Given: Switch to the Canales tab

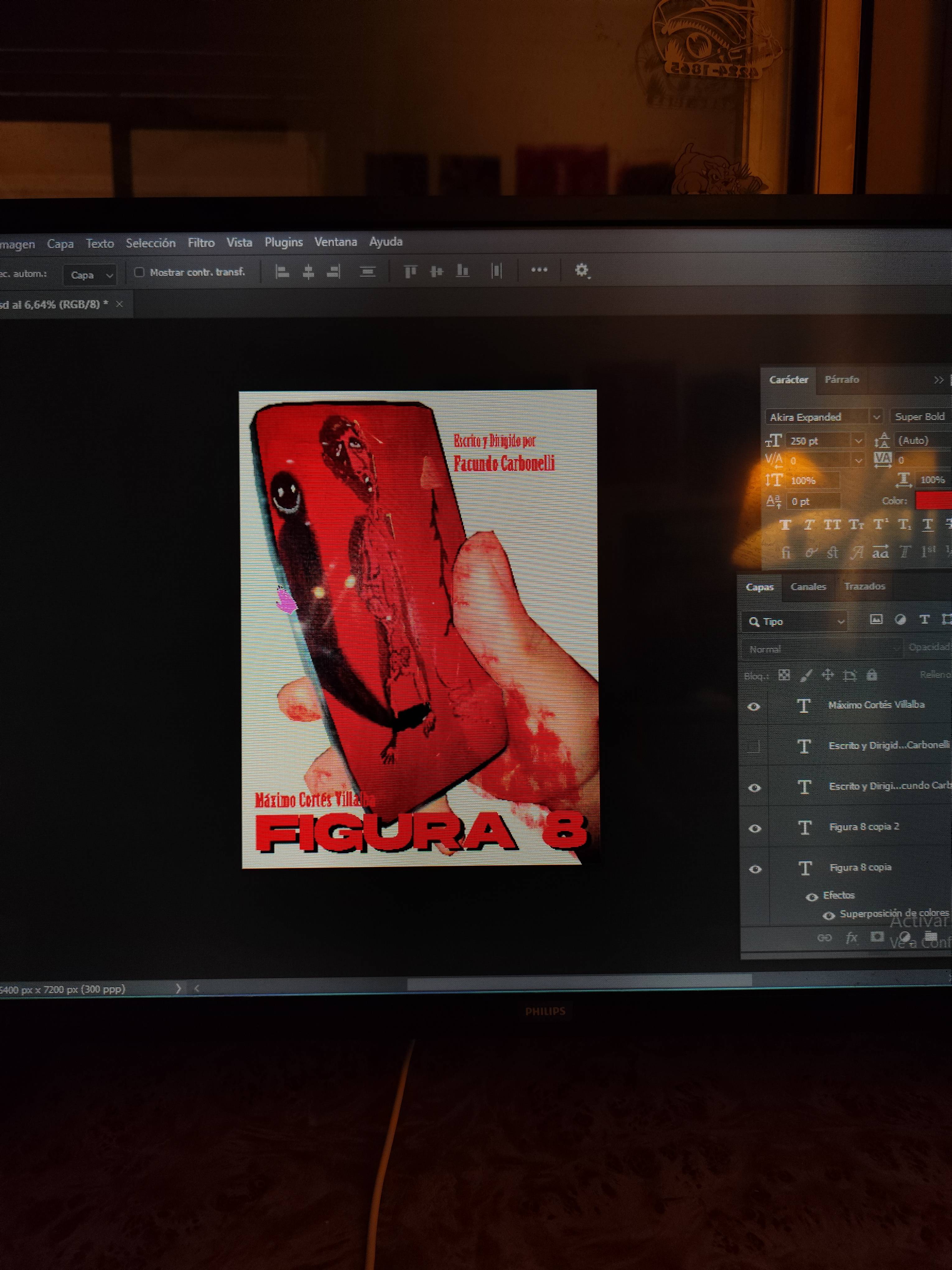Looking at the screenshot, I should click(x=808, y=587).
